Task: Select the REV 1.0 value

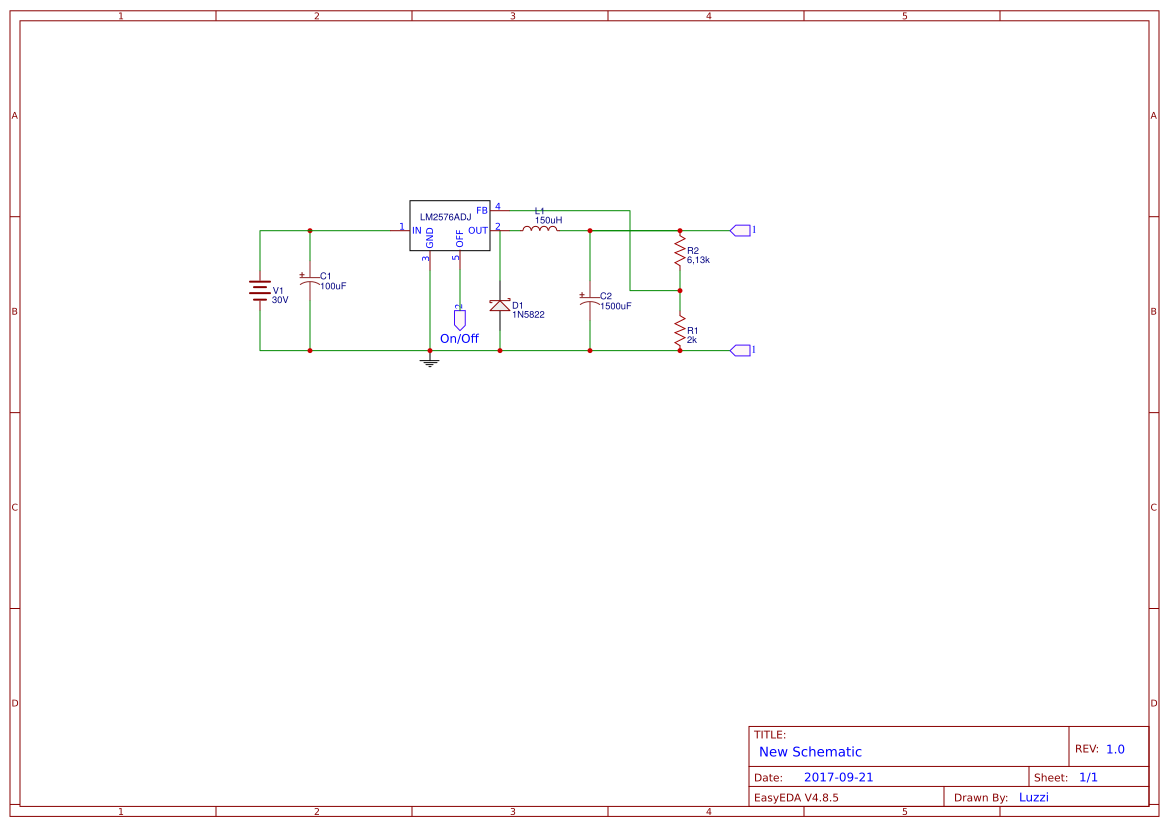Action: click(x=1115, y=749)
